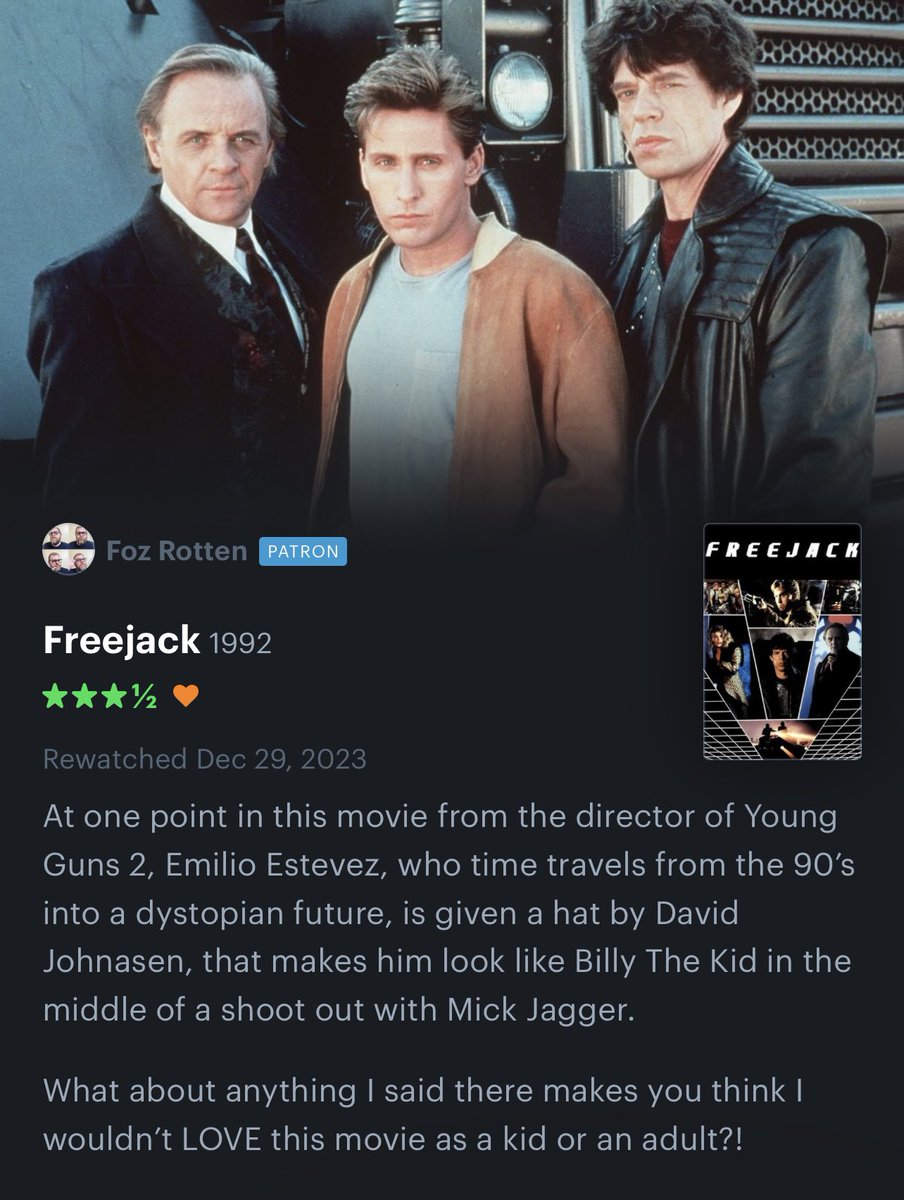Click the man wearing the tan jacket
Viewport: 904px width, 1200px height.
point(468,300)
